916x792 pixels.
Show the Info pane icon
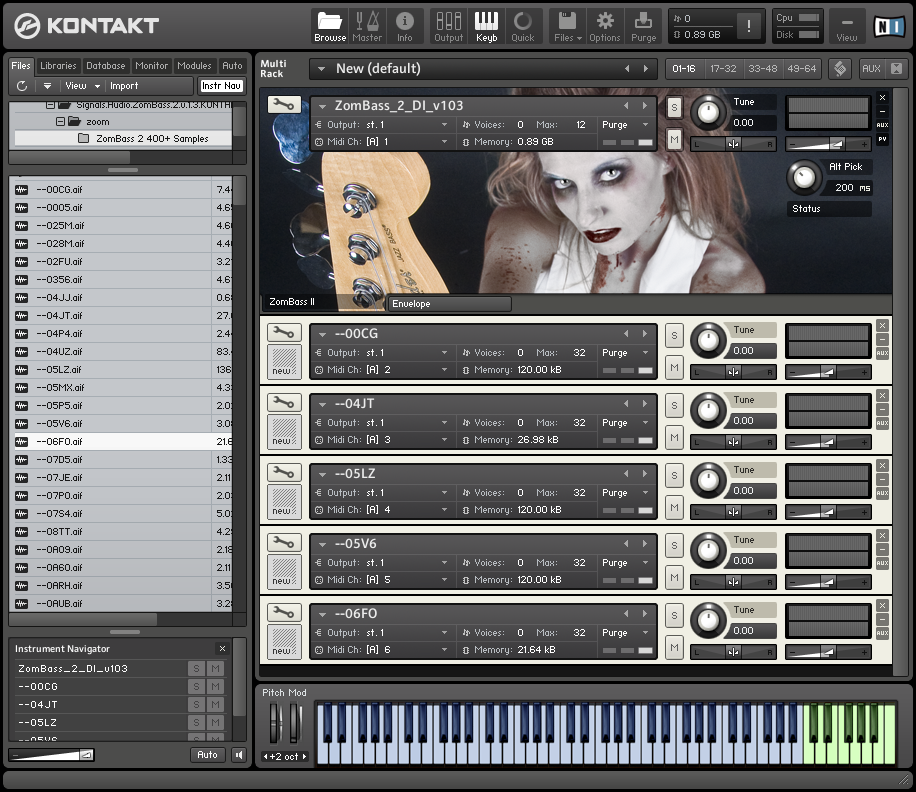404,27
